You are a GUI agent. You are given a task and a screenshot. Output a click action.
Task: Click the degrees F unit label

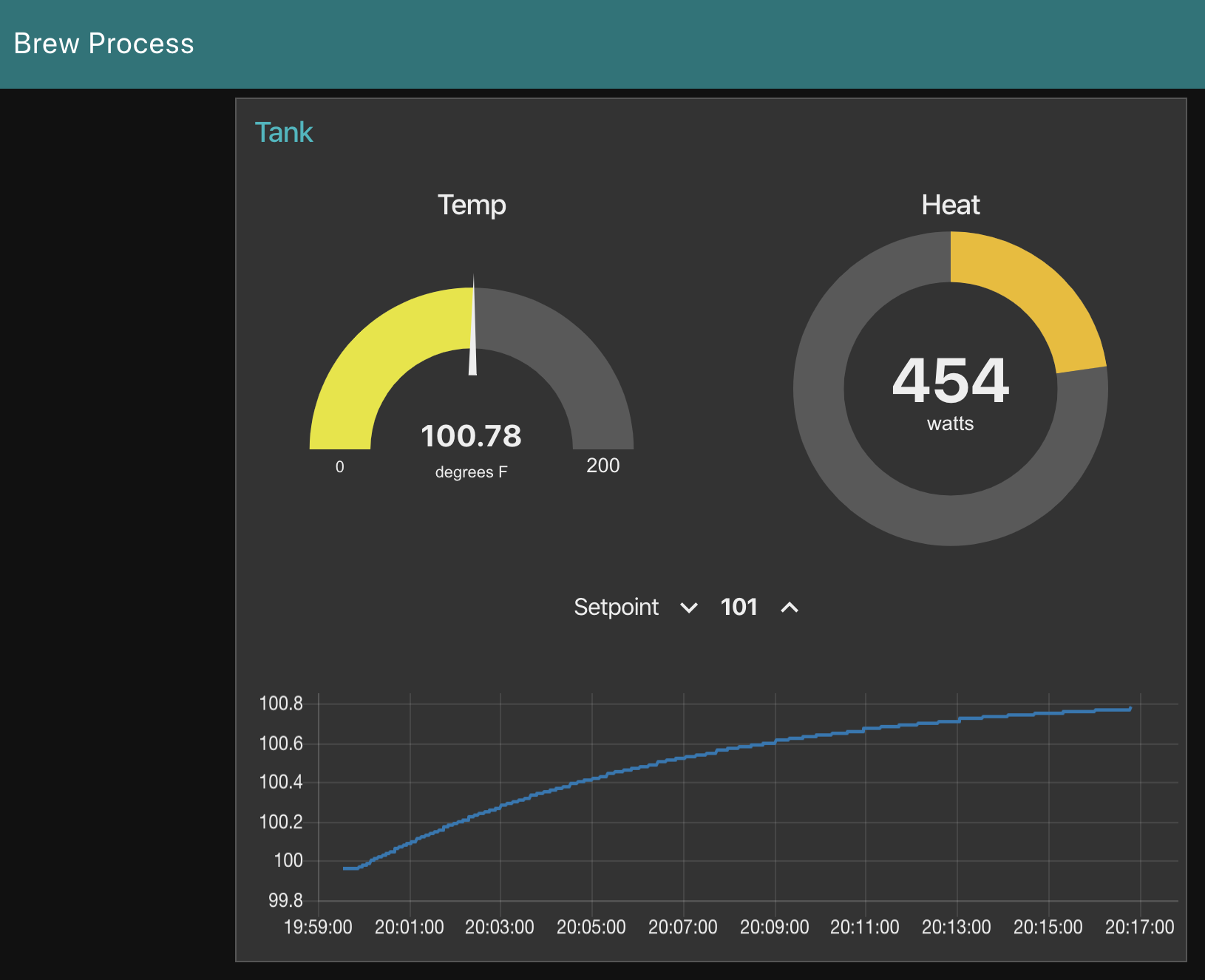tap(471, 472)
